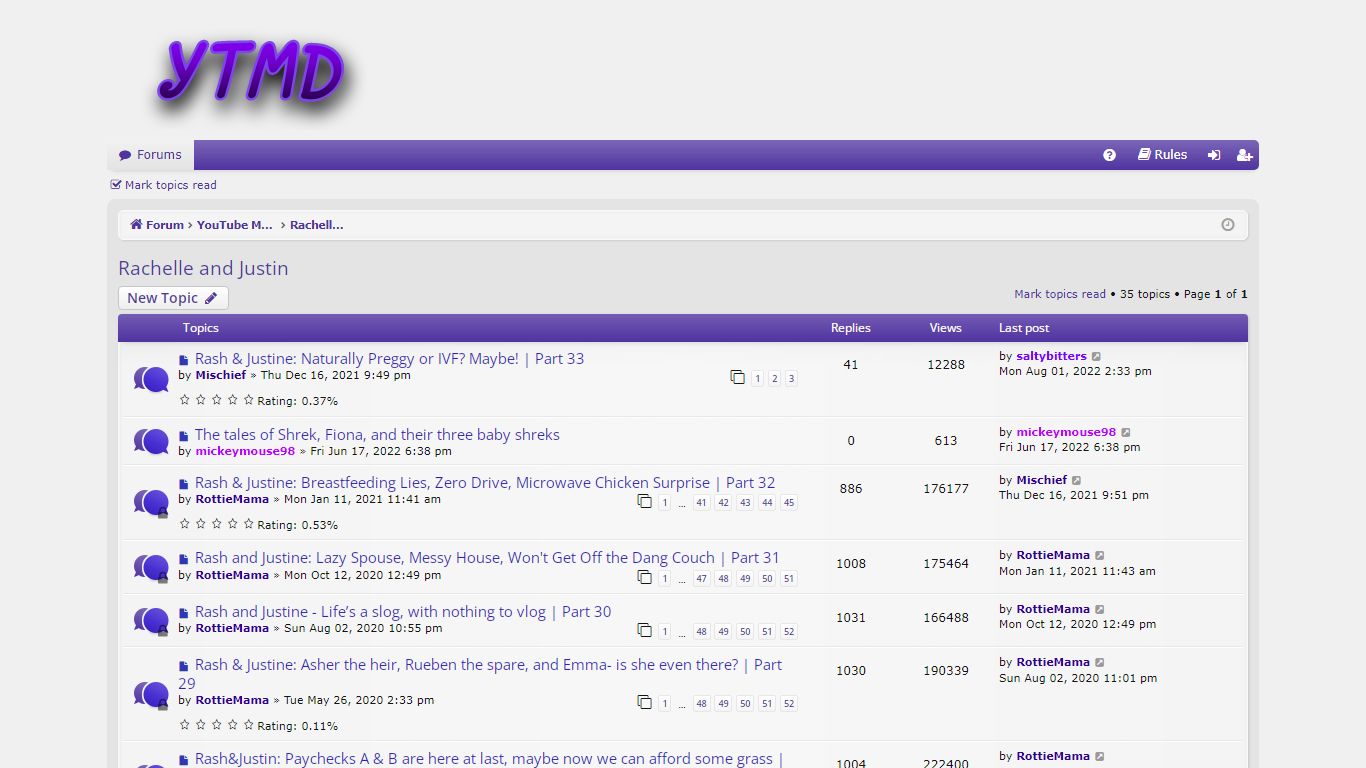This screenshot has height=768, width=1366.
Task: Open Paychecks A & B topic
Action: point(489,759)
